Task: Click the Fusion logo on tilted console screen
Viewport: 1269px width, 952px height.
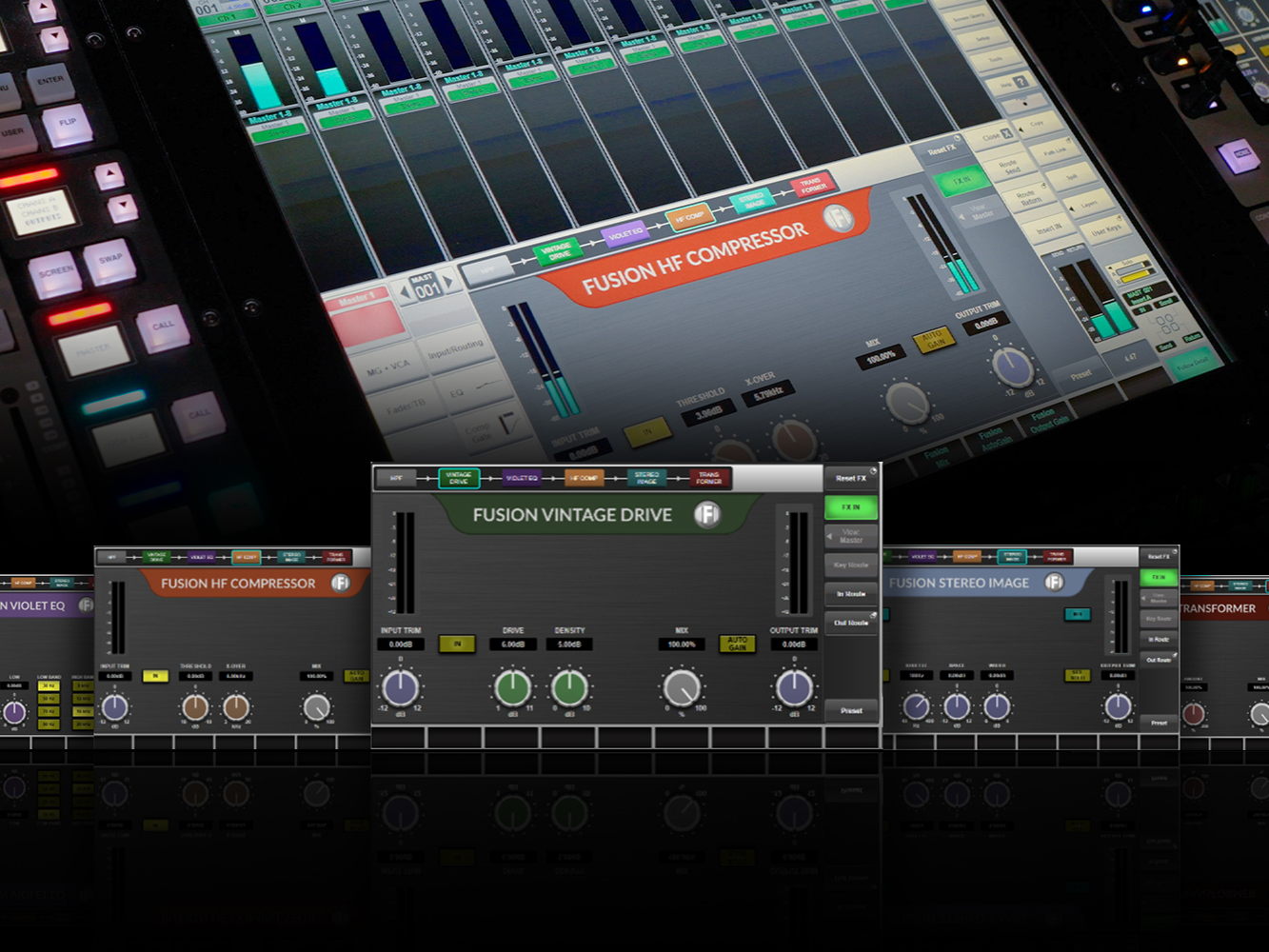Action: (839, 219)
